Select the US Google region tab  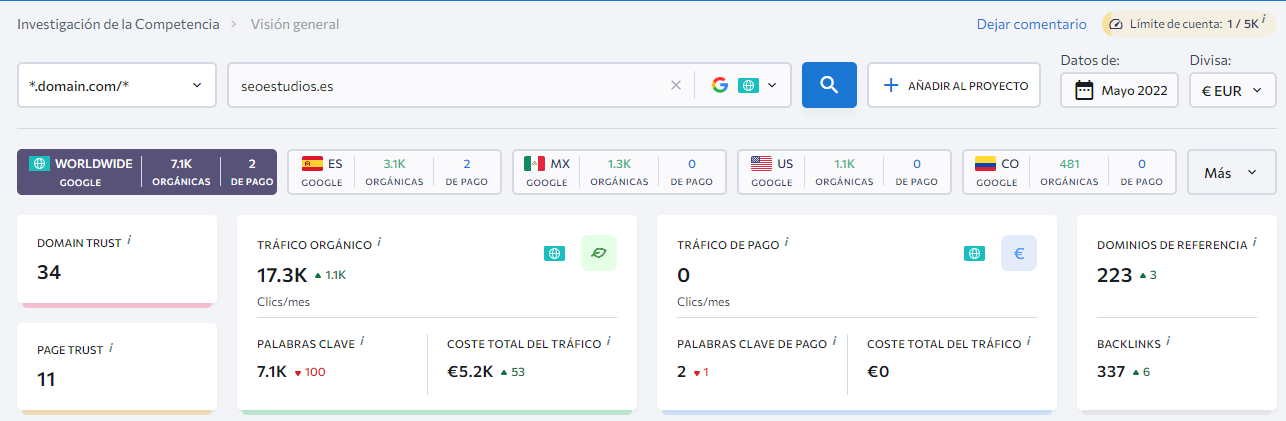tap(845, 172)
